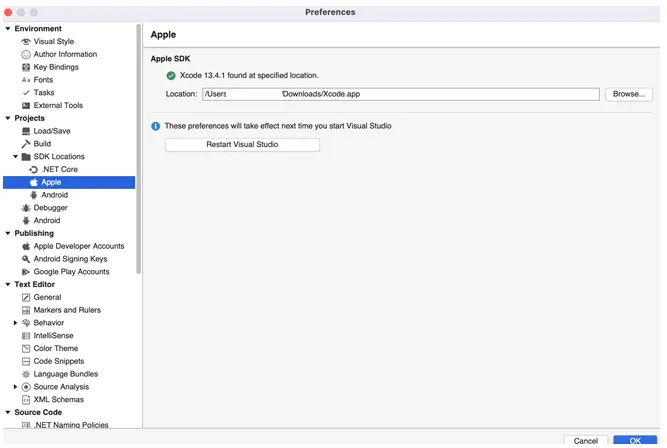Expand the Source Analysis node
The image size is (667, 448).
click(x=16, y=387)
